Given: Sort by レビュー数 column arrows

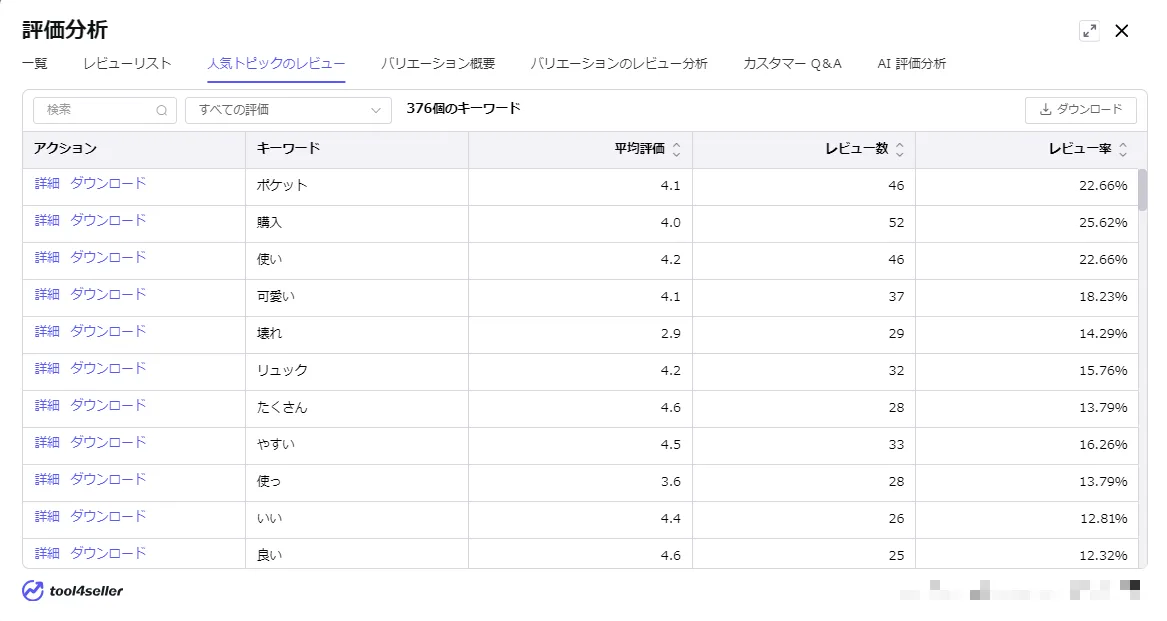Looking at the screenshot, I should (900, 149).
